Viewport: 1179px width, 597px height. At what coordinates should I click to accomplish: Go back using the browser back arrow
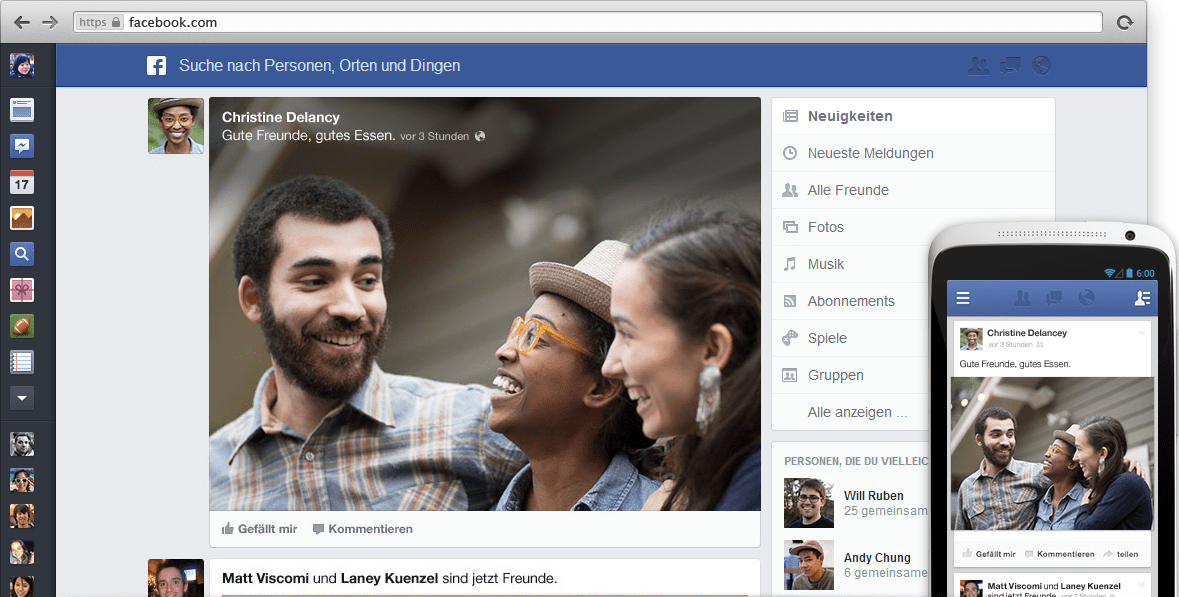(23, 23)
